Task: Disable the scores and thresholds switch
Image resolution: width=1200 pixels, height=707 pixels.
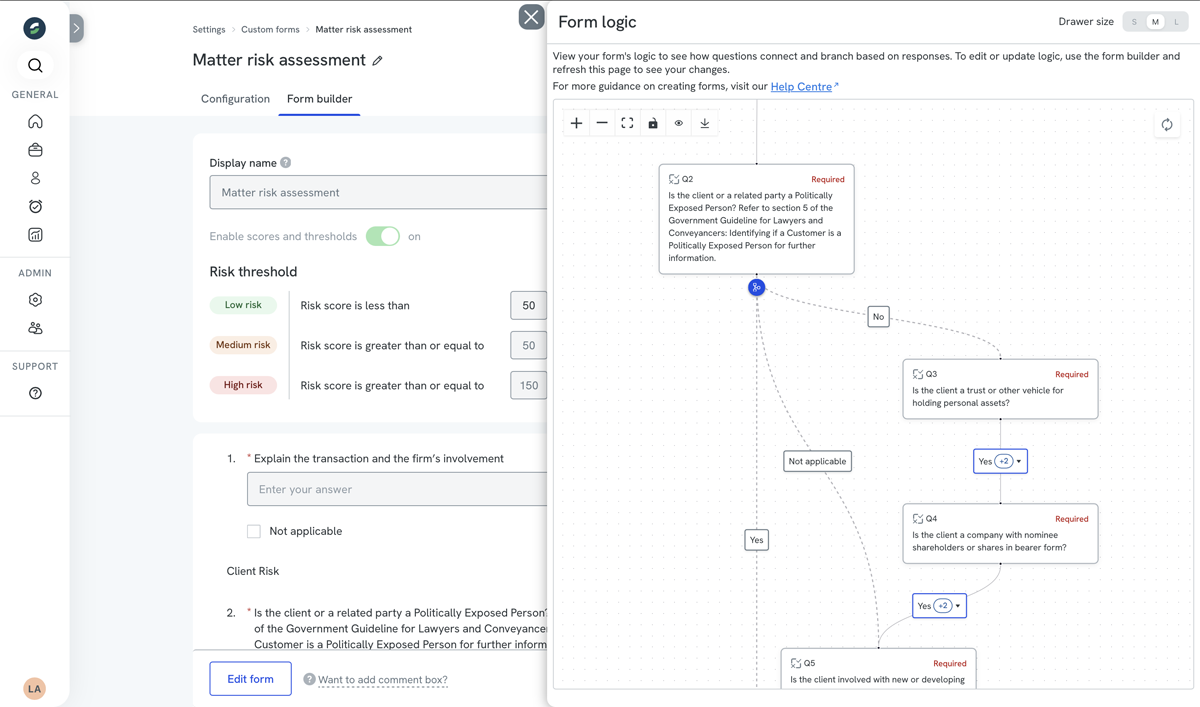Action: pos(382,236)
